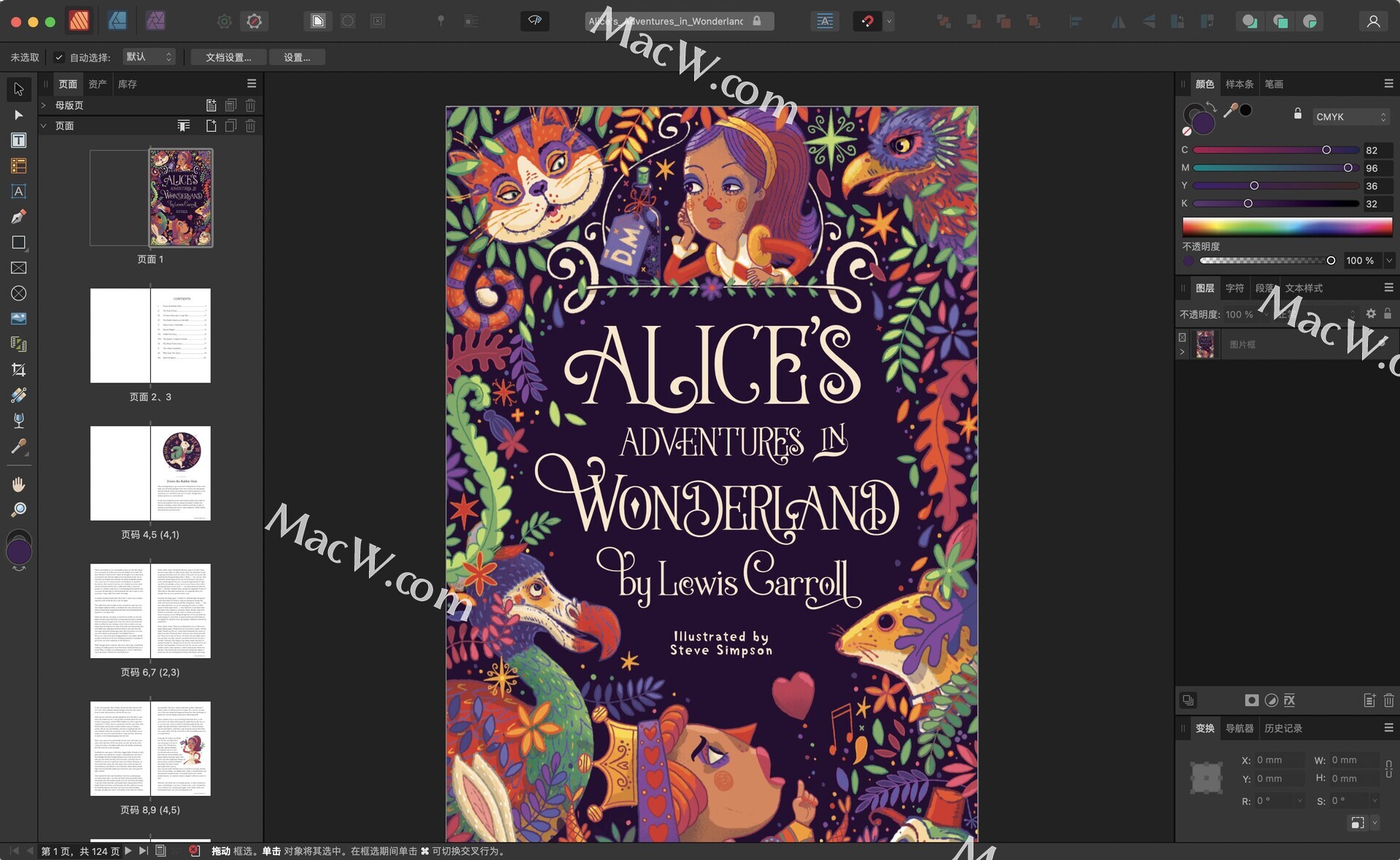The width and height of the screenshot is (1400, 860).
Task: Select the Artistic Text tool
Action: (x=19, y=192)
